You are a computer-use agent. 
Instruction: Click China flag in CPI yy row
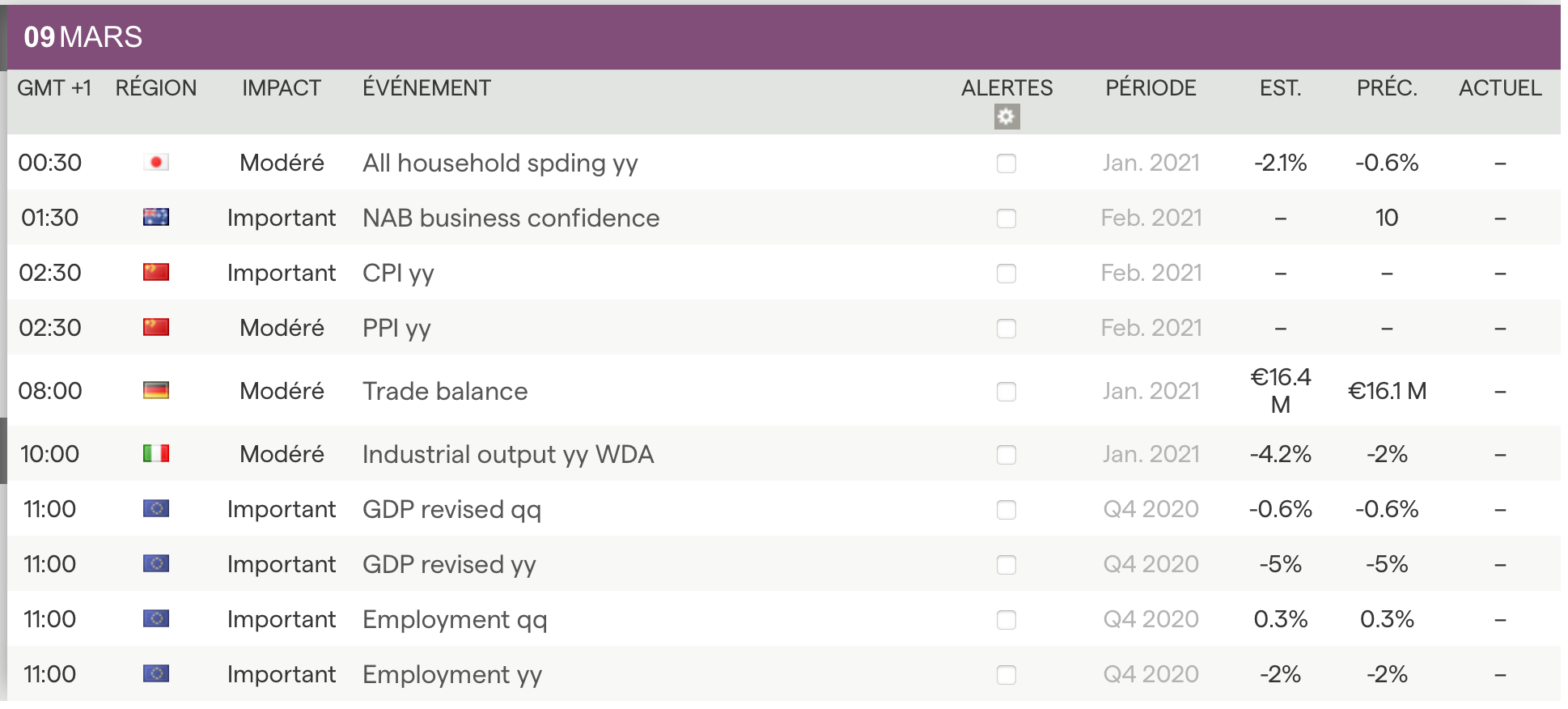pyautogui.click(x=156, y=273)
